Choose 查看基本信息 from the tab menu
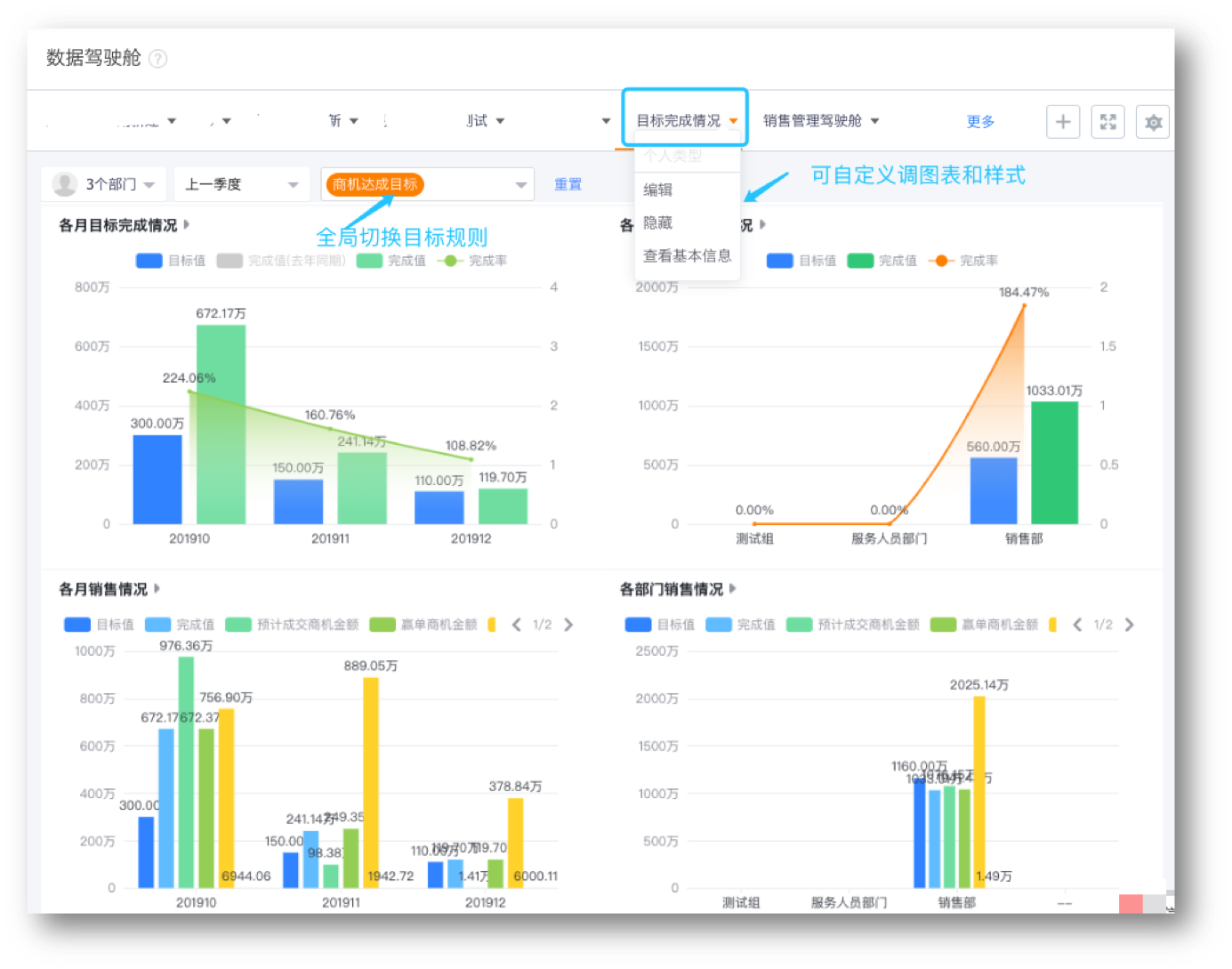1232x969 pixels. (687, 255)
